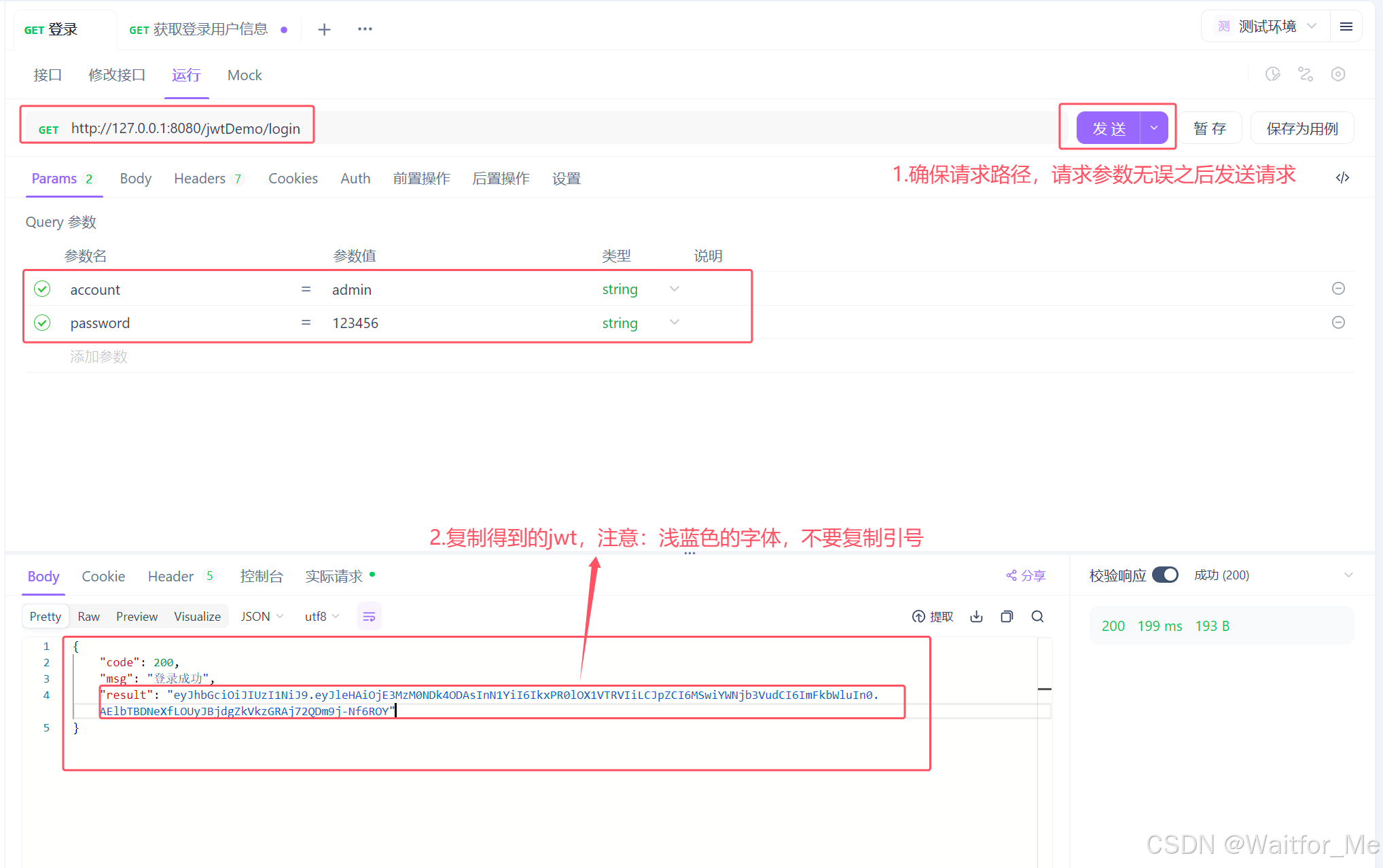This screenshot has height=868, width=1383.
Task: Click the admin parameter value
Action: 352,290
